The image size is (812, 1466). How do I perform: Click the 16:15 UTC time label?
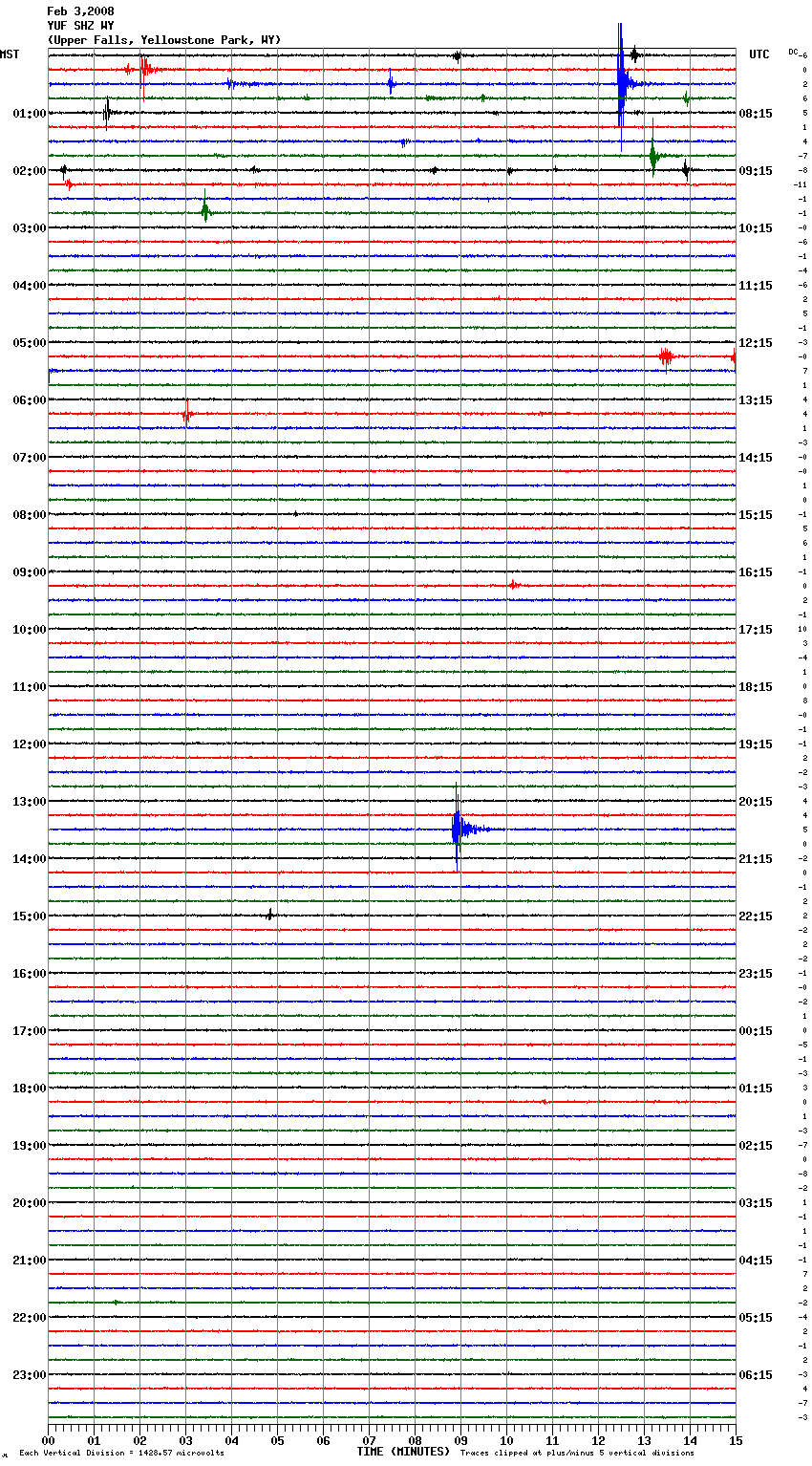756,572
